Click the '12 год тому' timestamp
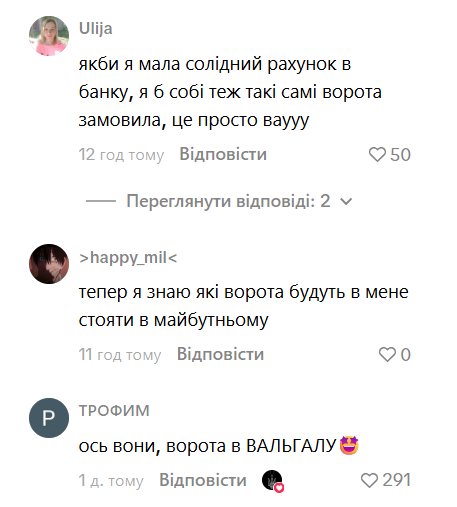The width and height of the screenshot is (457, 507). [121, 155]
